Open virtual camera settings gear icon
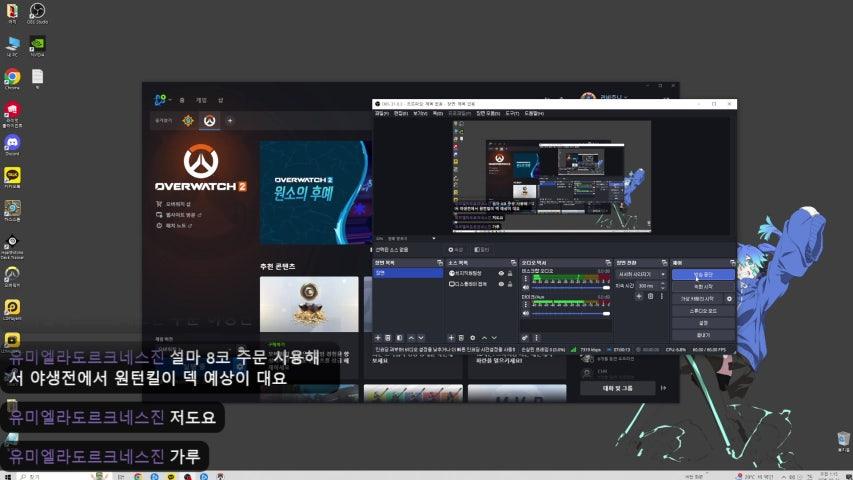 pyautogui.click(x=730, y=299)
